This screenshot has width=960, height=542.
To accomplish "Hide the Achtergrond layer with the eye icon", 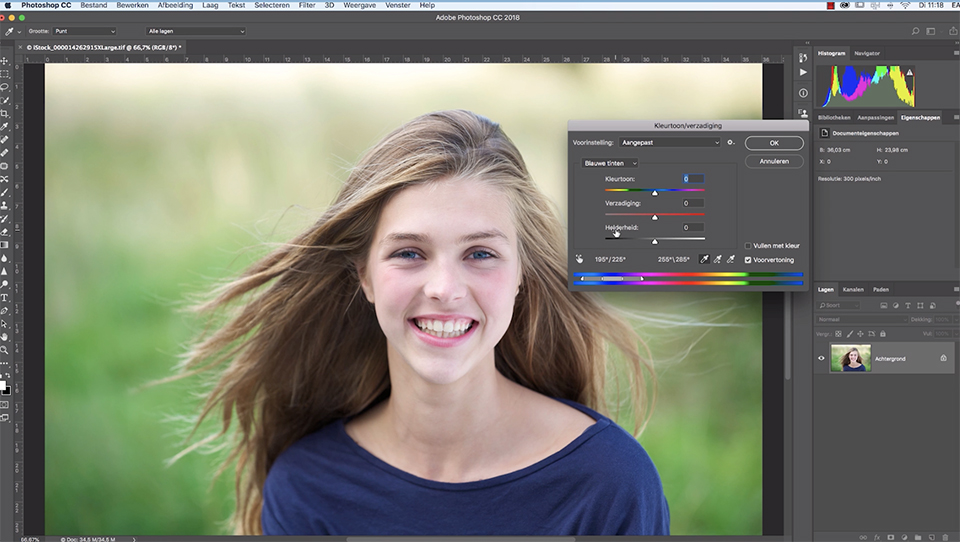I will coord(822,358).
